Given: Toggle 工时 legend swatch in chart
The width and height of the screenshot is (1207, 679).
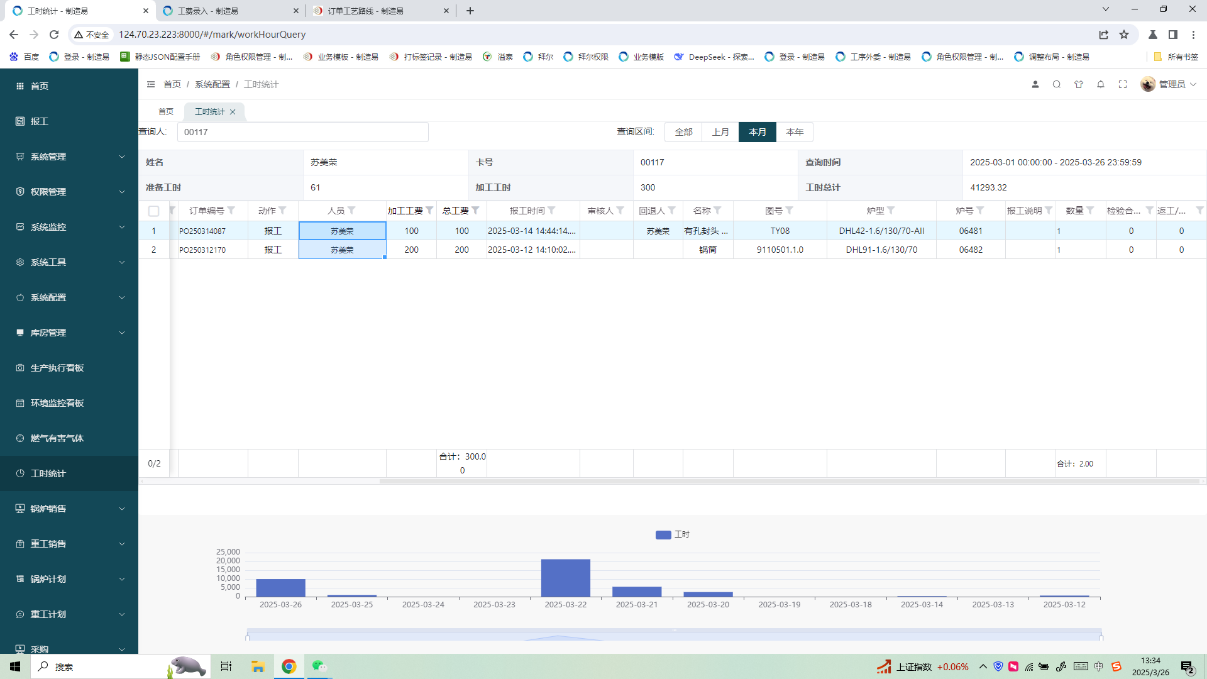Looking at the screenshot, I should tap(663, 535).
